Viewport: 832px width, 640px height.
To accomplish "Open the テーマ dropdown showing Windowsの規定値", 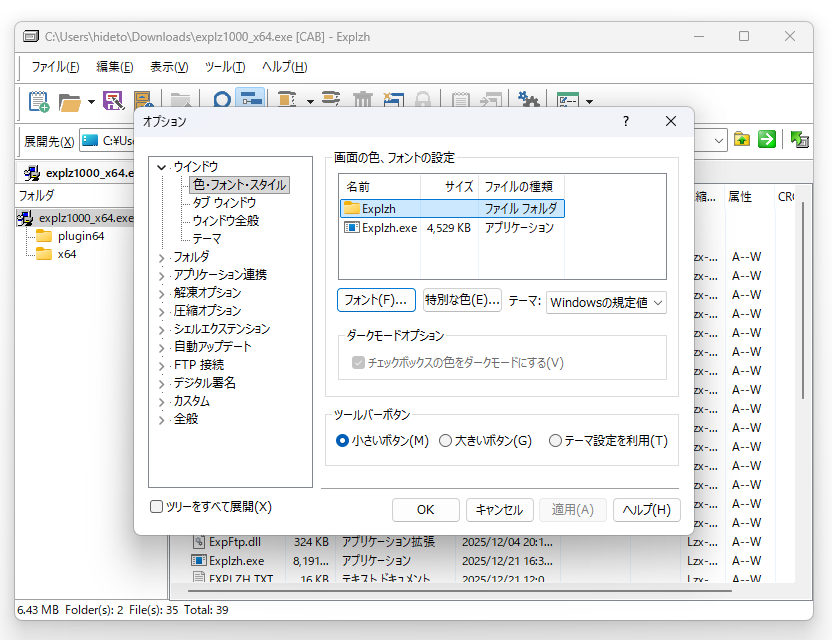I will click(606, 303).
